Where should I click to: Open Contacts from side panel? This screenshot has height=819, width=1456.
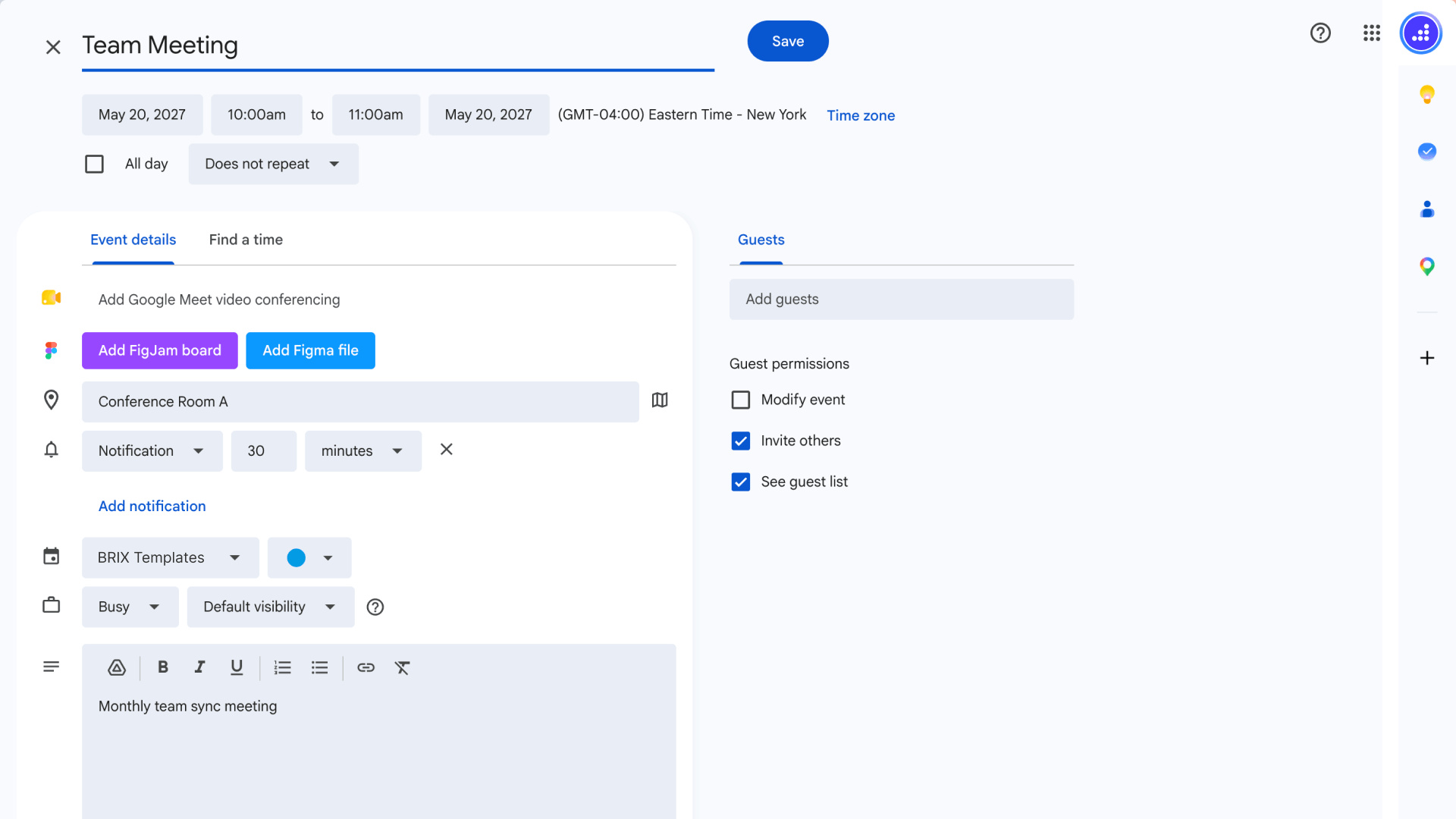(1426, 209)
